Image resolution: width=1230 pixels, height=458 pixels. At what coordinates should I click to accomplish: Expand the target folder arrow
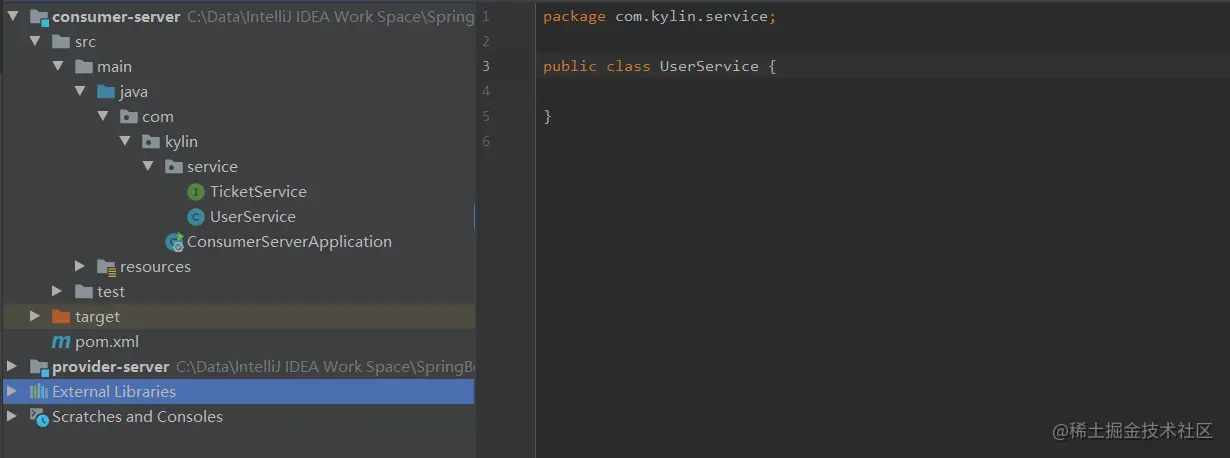point(35,317)
